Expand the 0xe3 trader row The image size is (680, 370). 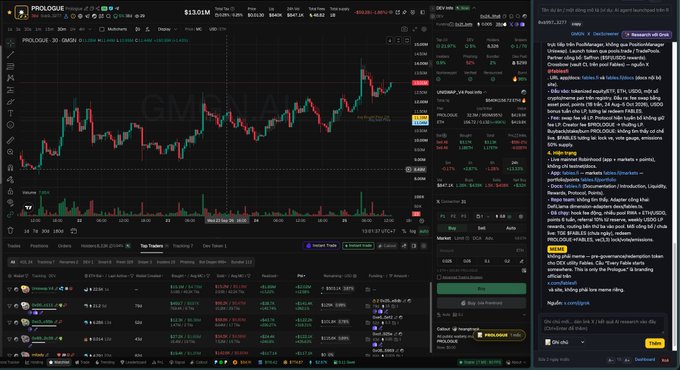(x=10, y=322)
